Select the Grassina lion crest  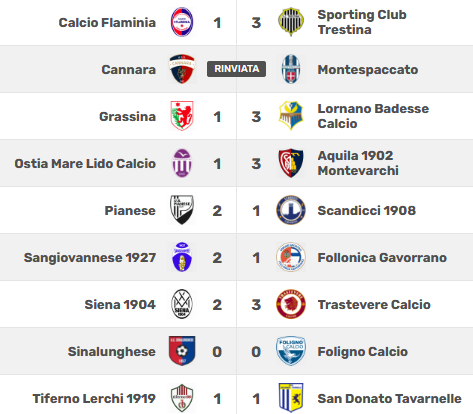[x=182, y=116]
